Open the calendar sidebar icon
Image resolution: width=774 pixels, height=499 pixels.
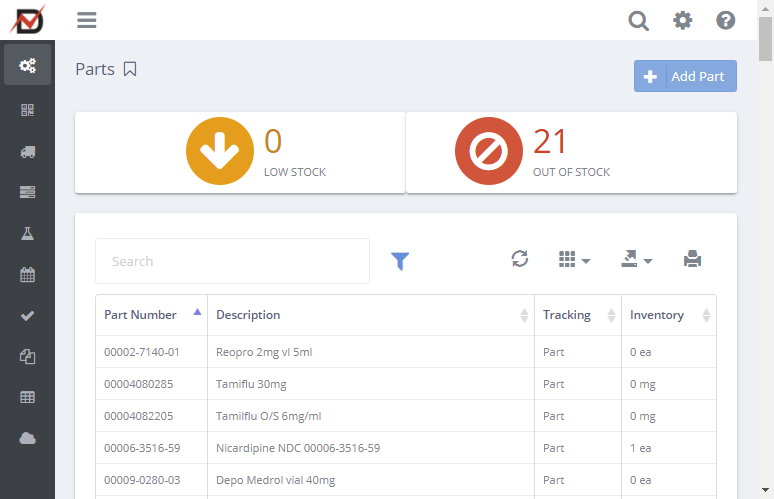(28, 274)
